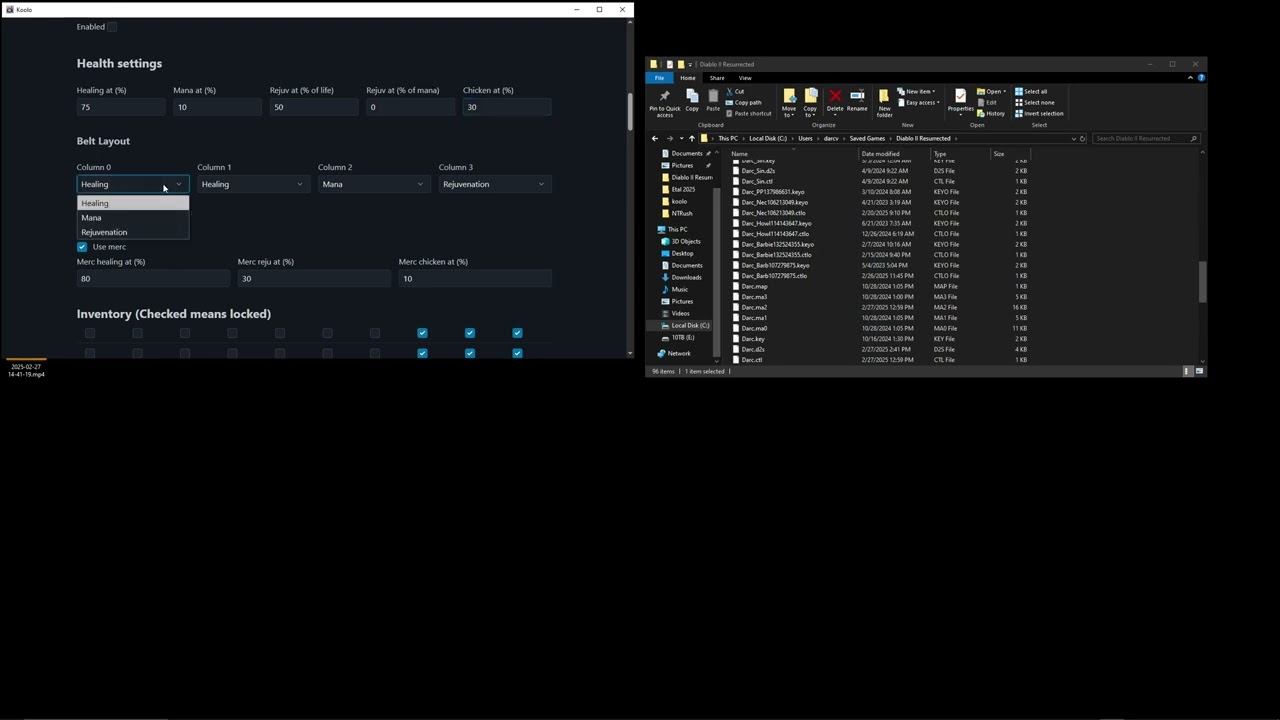Click the Cut scissors icon
Screen dimensions: 1280x720
coord(730,92)
